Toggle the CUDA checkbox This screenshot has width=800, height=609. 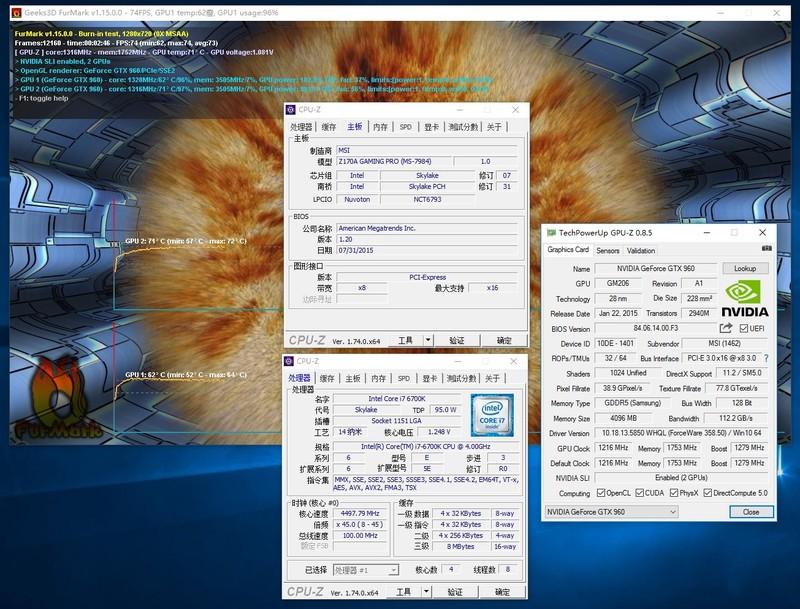pyautogui.click(x=639, y=493)
